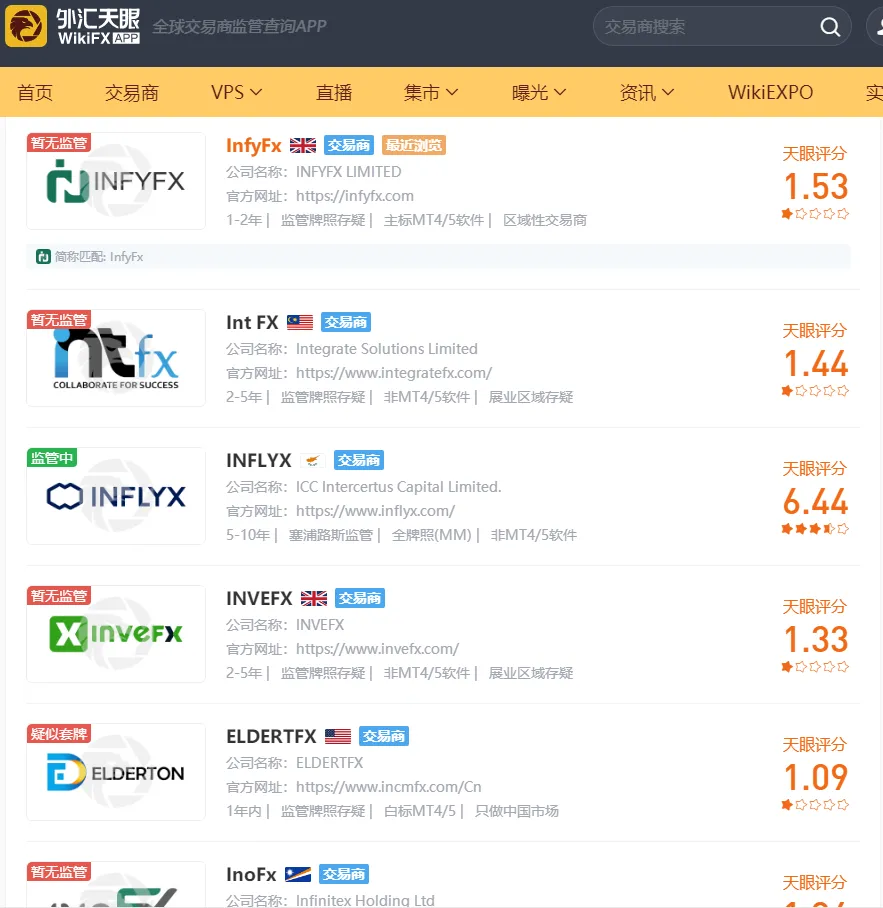Image resolution: width=883 pixels, height=908 pixels.
Task: Open the INFYFX logo thumbnail
Action: (x=116, y=181)
